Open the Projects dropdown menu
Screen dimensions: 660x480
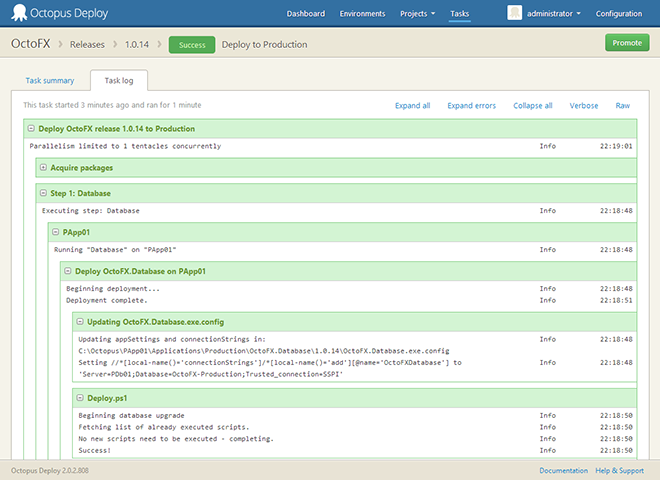[418, 14]
